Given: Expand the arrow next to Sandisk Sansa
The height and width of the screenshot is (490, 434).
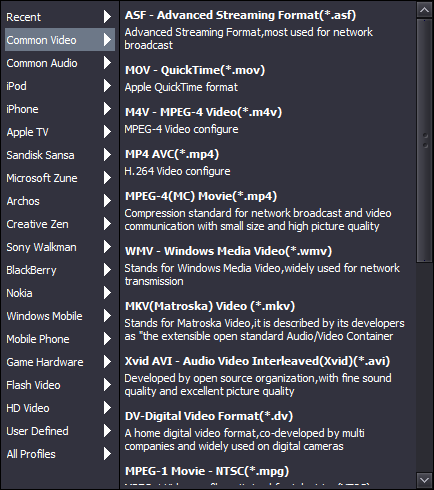Looking at the screenshot, I should click(x=107, y=155).
